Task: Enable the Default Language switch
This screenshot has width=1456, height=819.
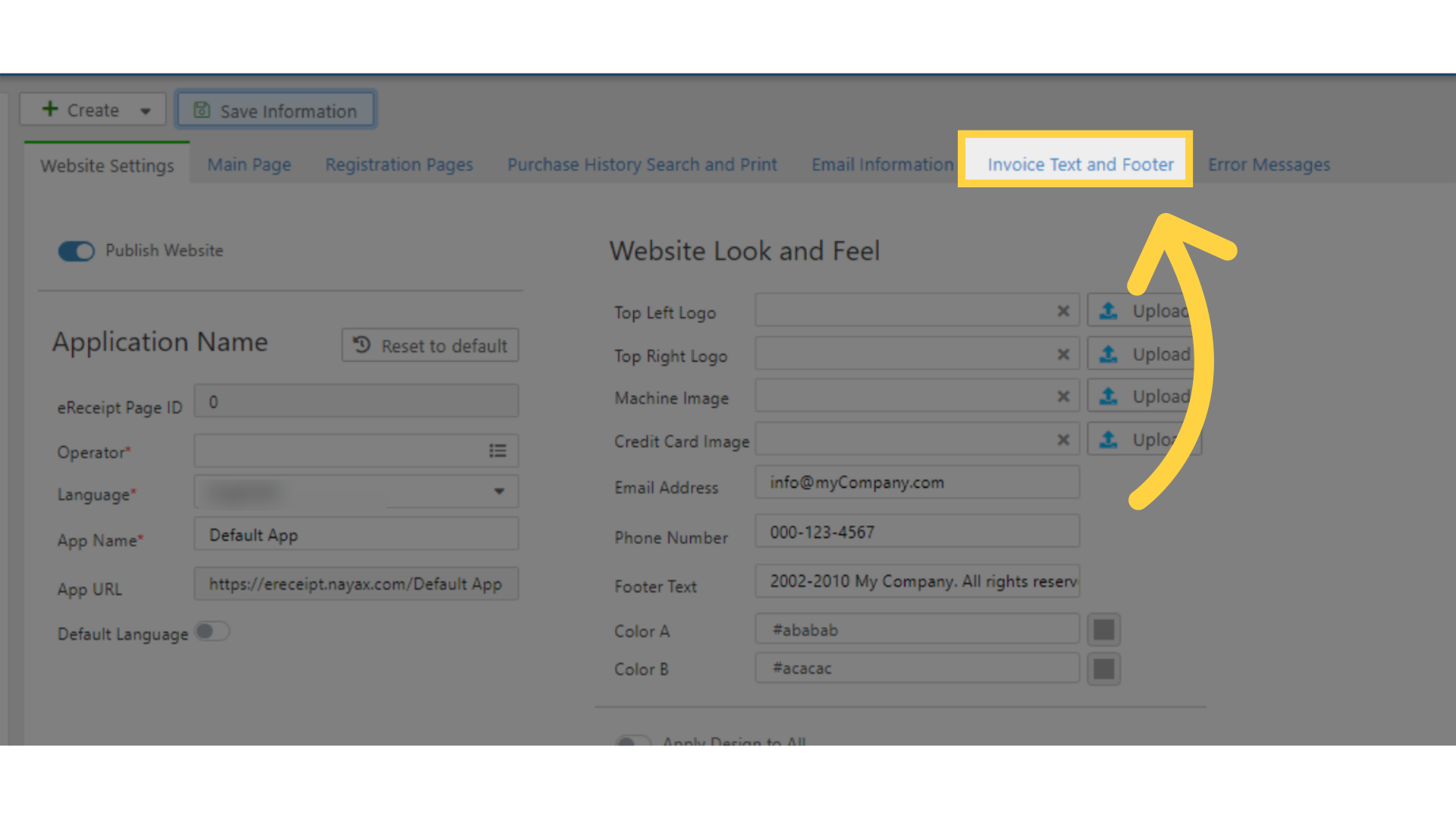Action: click(212, 632)
